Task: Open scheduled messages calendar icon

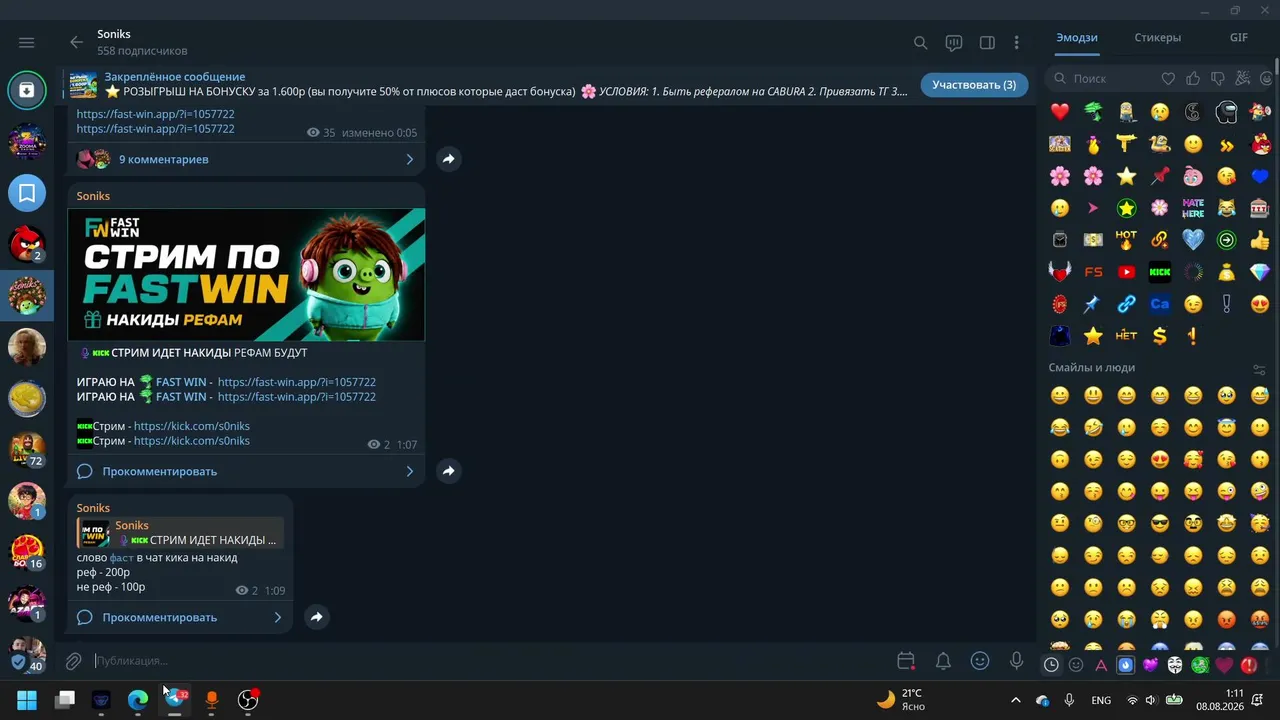Action: click(906, 661)
